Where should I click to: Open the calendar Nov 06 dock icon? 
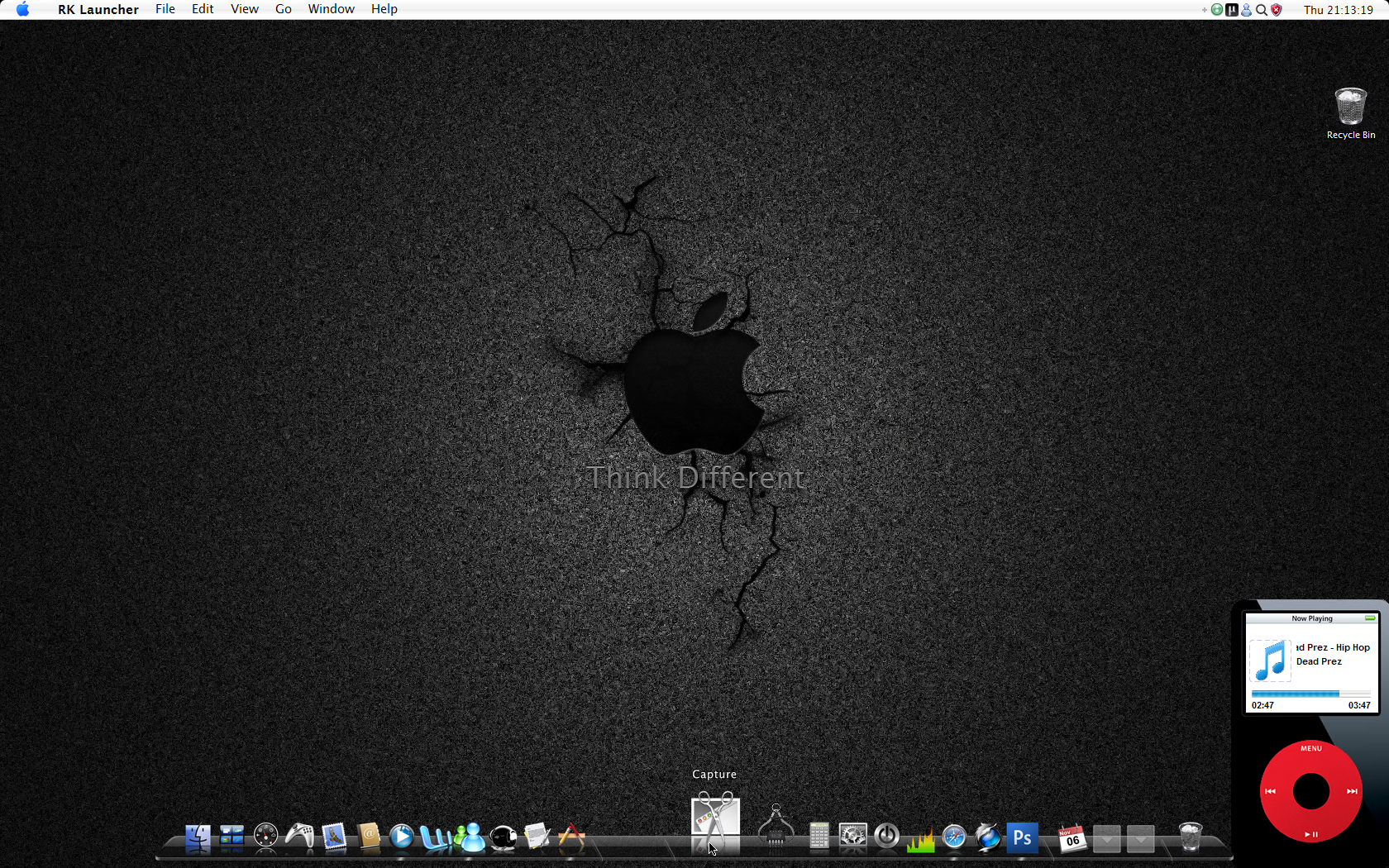pos(1072,838)
